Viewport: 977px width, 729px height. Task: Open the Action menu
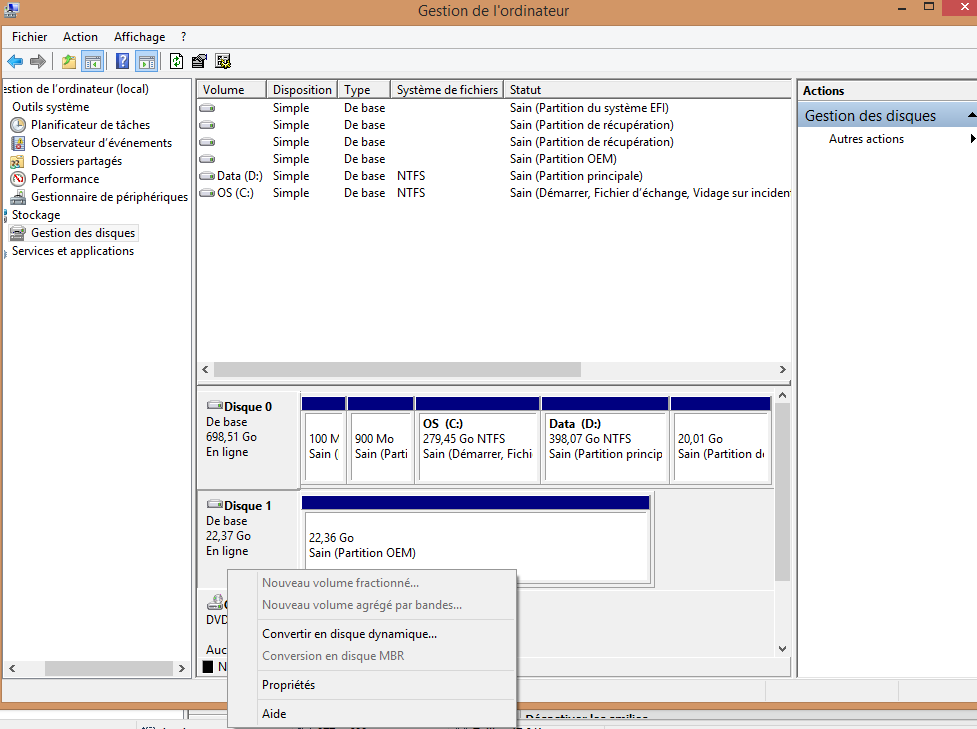80,37
